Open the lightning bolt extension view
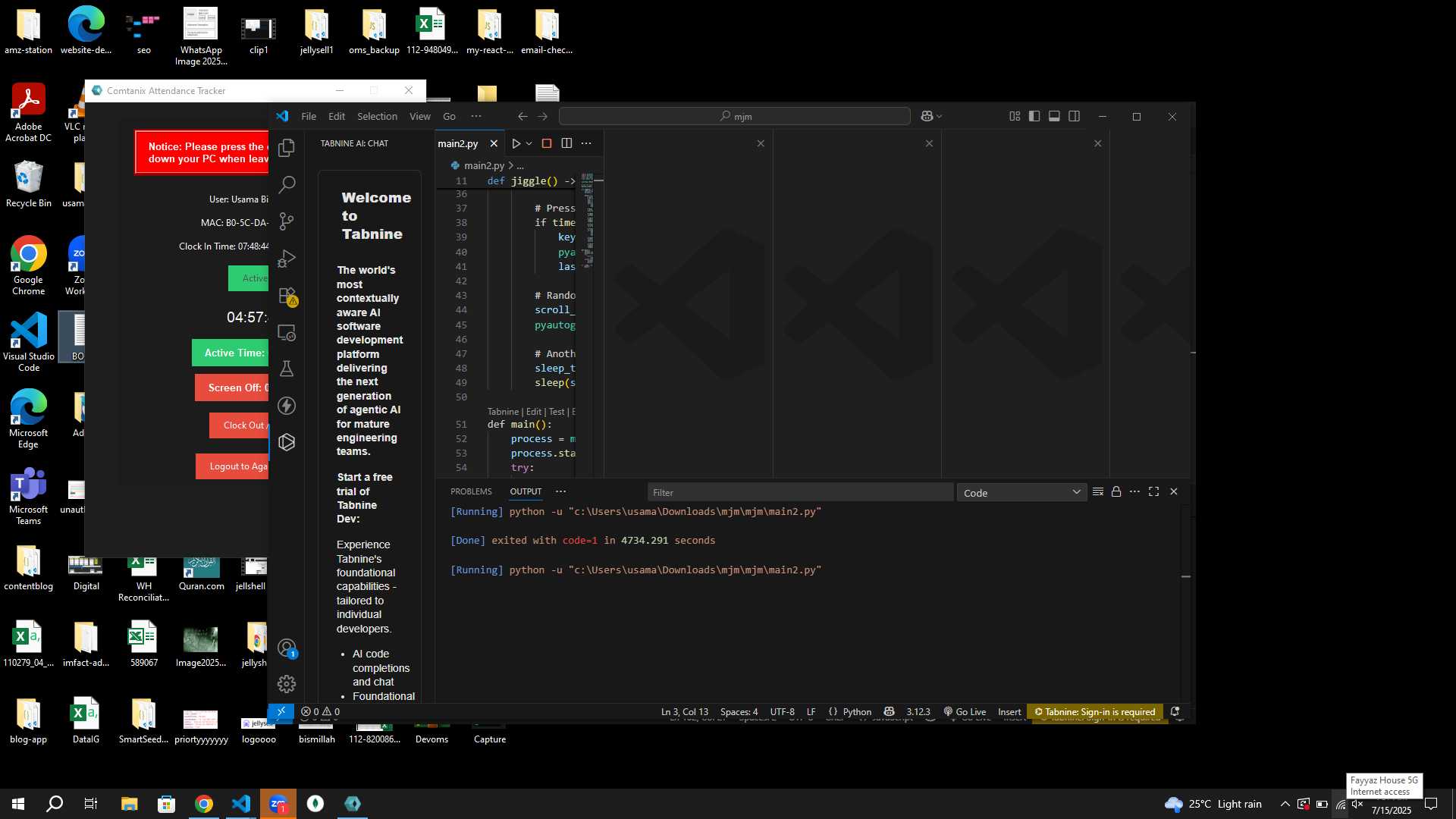Image resolution: width=1456 pixels, height=819 pixels. click(x=287, y=406)
